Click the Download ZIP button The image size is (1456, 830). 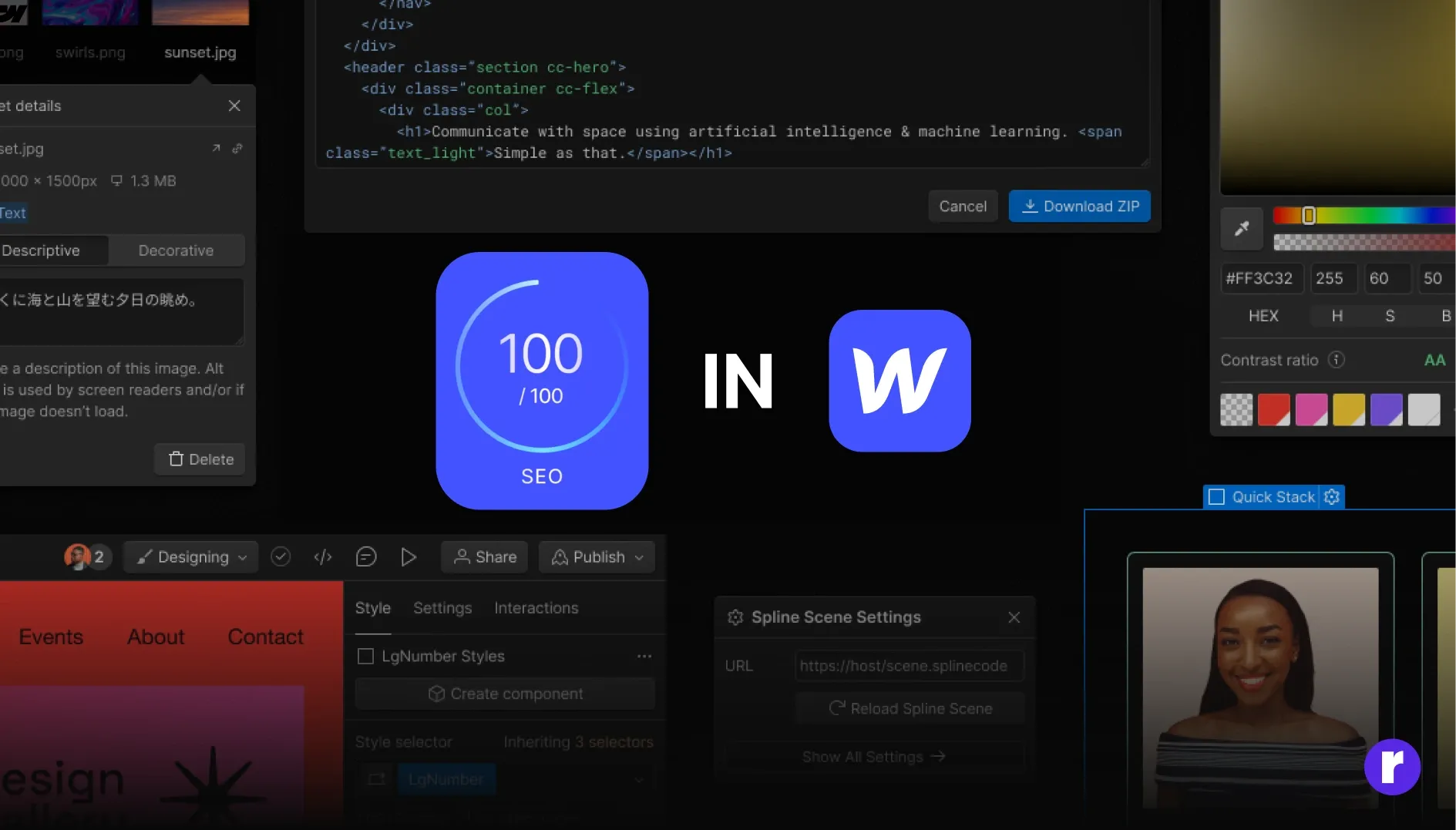(1079, 207)
